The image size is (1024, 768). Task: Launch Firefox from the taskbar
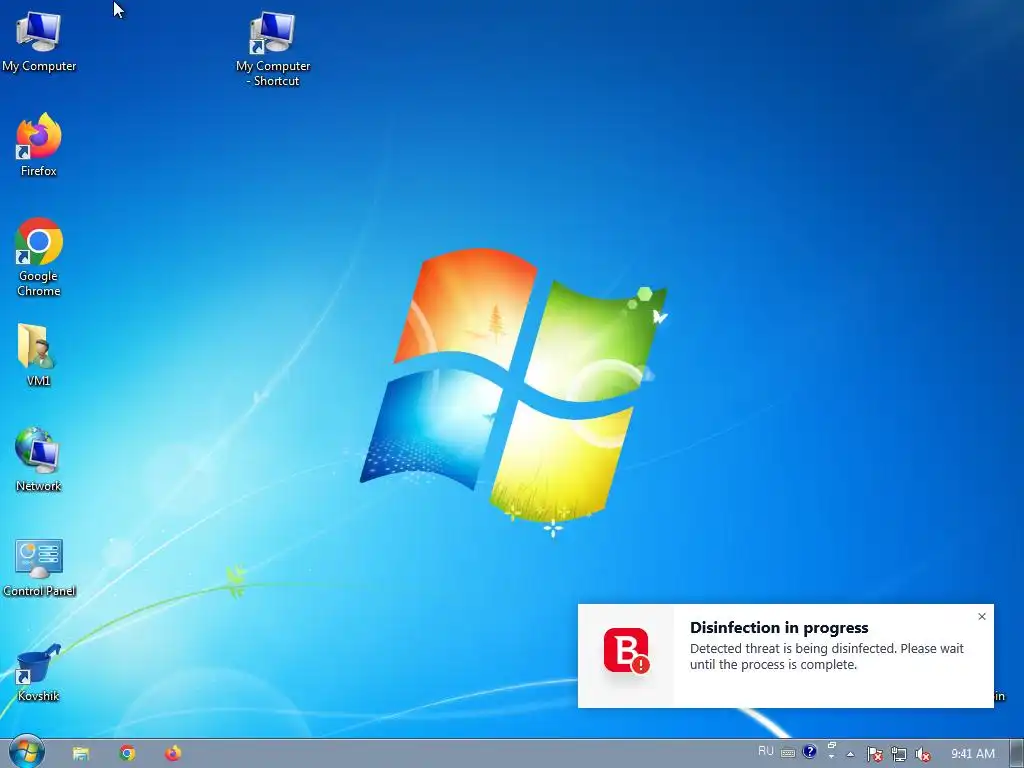tap(173, 754)
